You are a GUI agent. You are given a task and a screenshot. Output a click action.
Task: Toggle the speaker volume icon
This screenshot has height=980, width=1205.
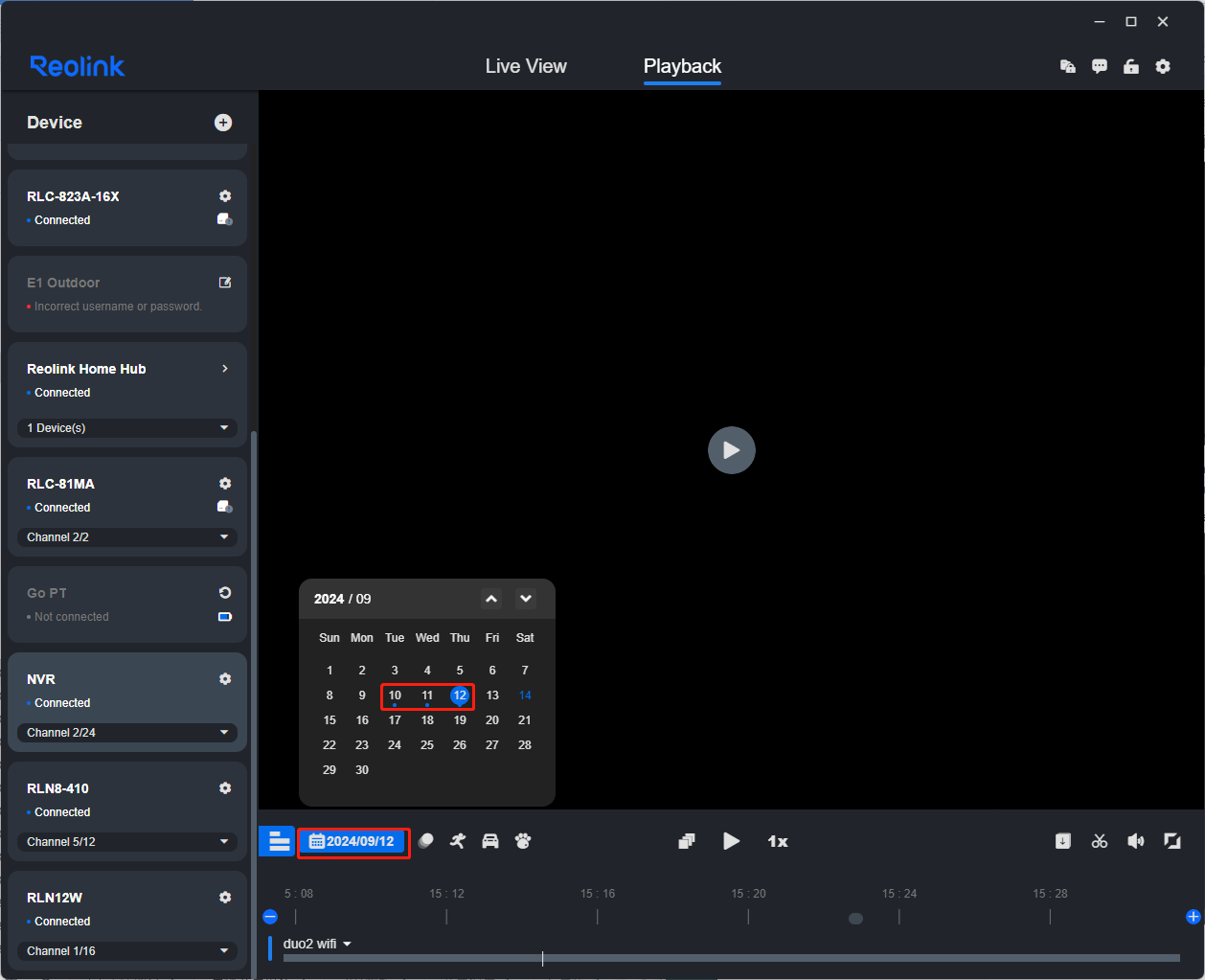[1136, 841]
